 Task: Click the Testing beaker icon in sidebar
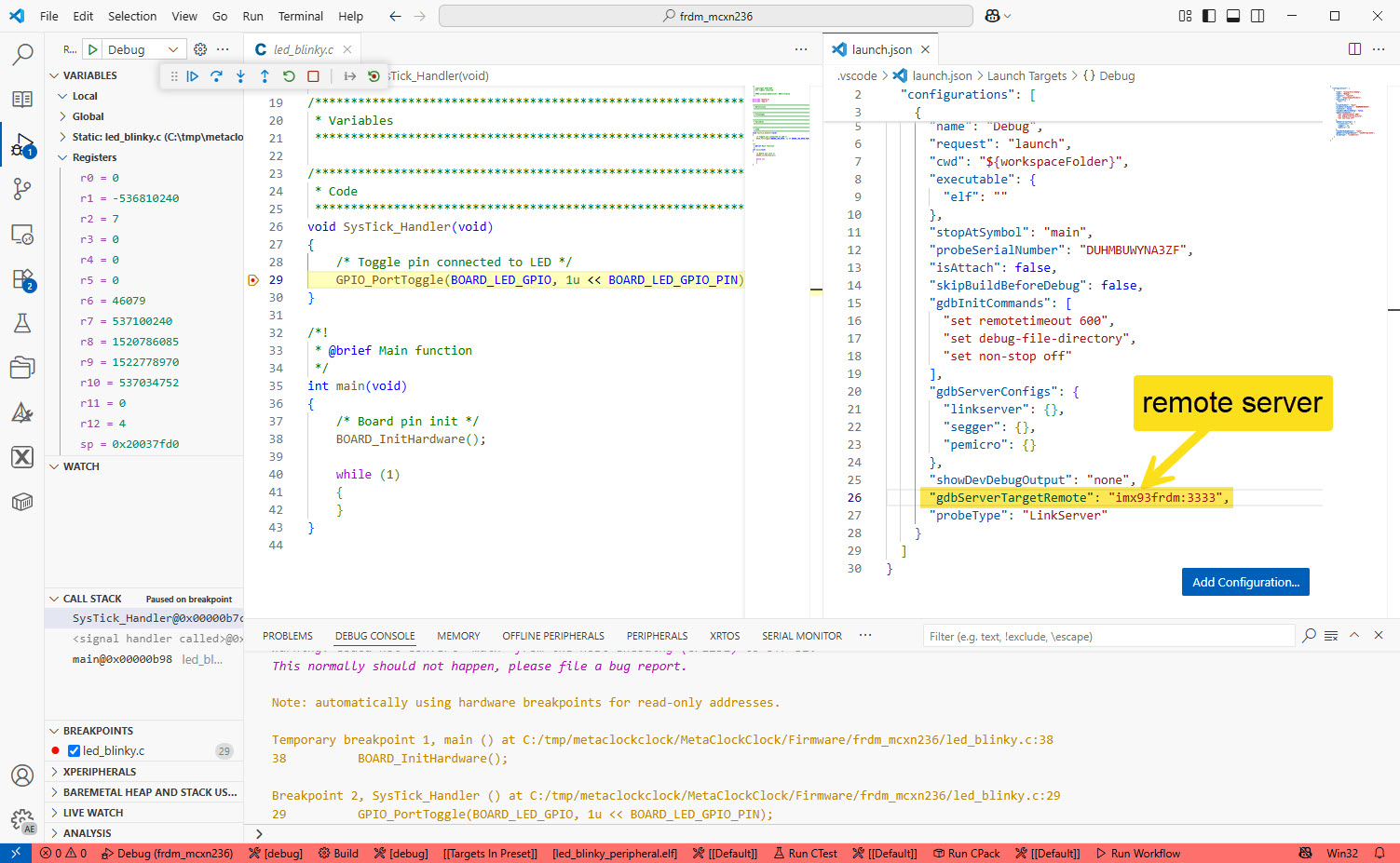(22, 323)
